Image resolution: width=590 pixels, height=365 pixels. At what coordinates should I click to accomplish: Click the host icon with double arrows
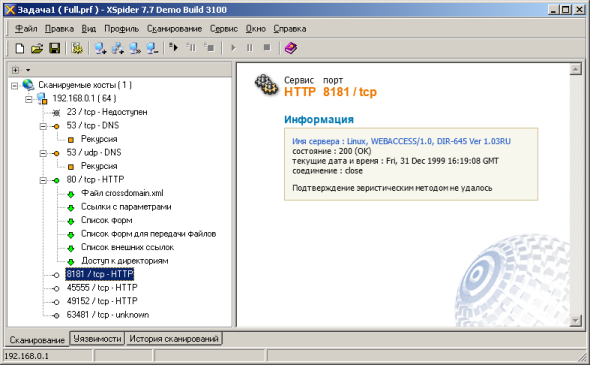[x=135, y=48]
